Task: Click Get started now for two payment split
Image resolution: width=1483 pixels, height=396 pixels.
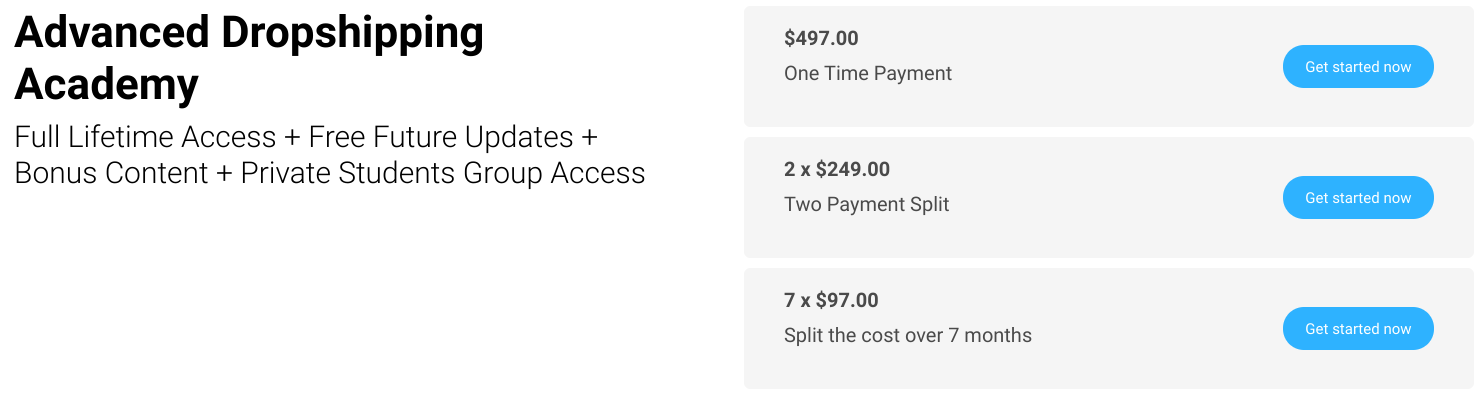Action: click(x=1358, y=198)
